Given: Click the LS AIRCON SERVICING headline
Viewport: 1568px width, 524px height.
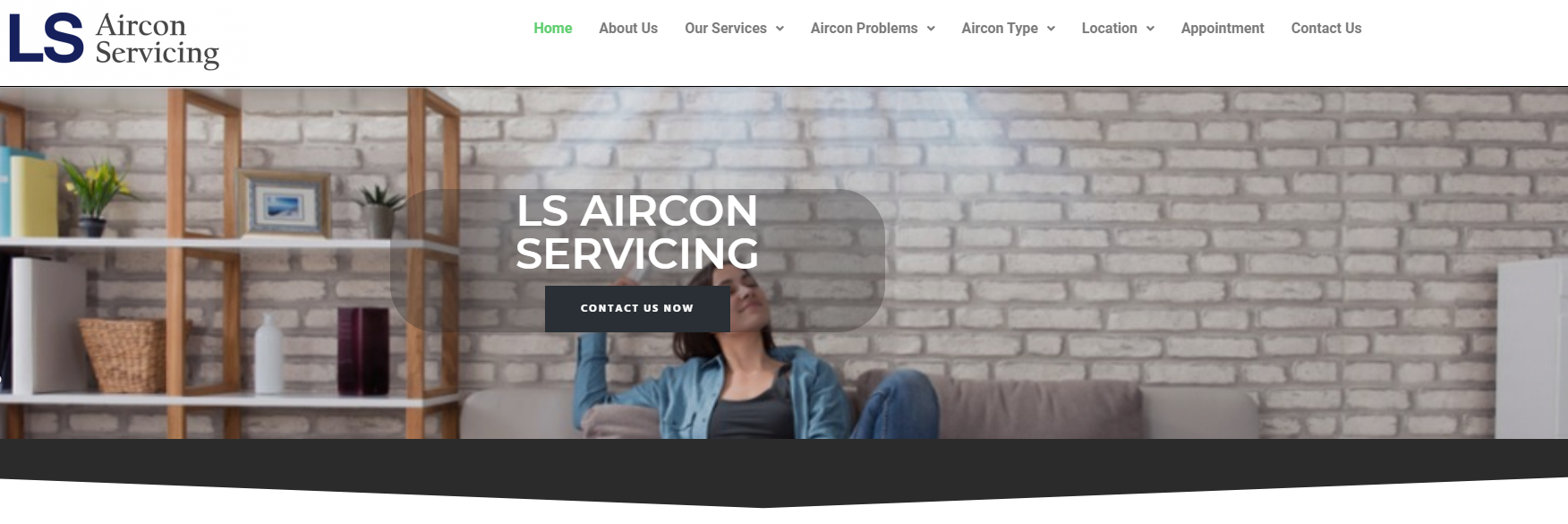Looking at the screenshot, I should (x=637, y=232).
